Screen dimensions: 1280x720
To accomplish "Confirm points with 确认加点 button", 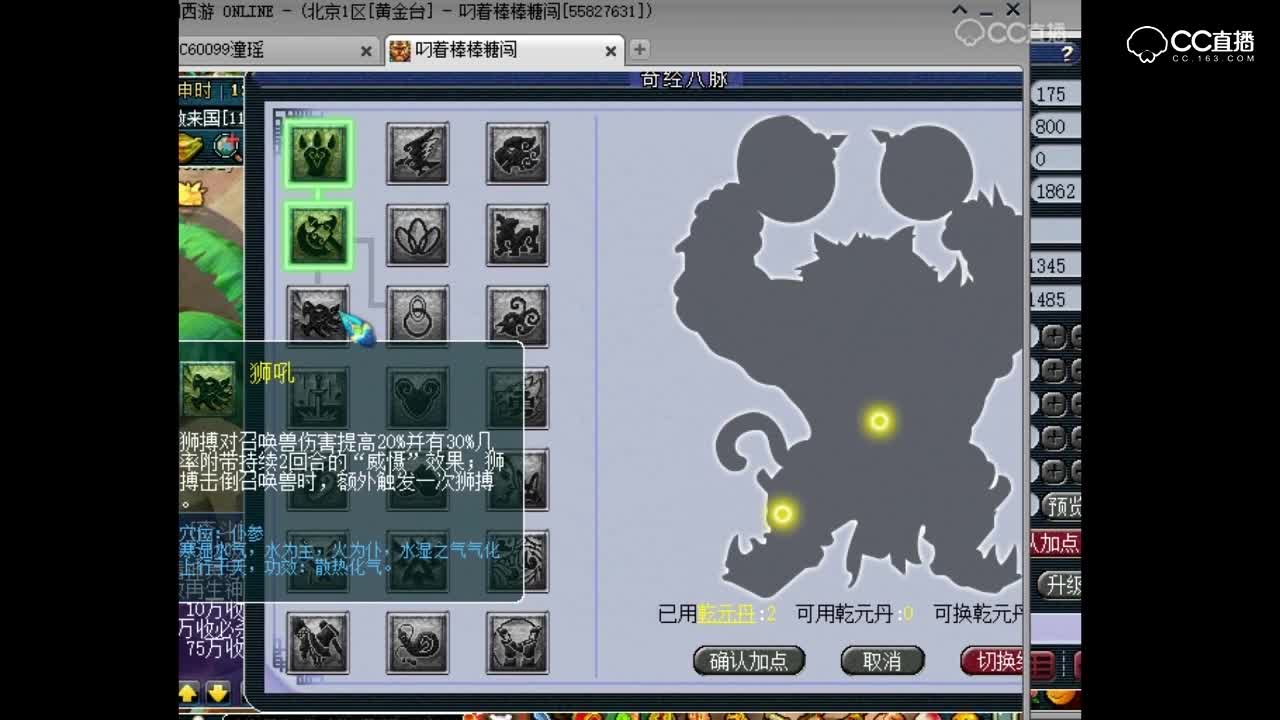I will pos(749,661).
